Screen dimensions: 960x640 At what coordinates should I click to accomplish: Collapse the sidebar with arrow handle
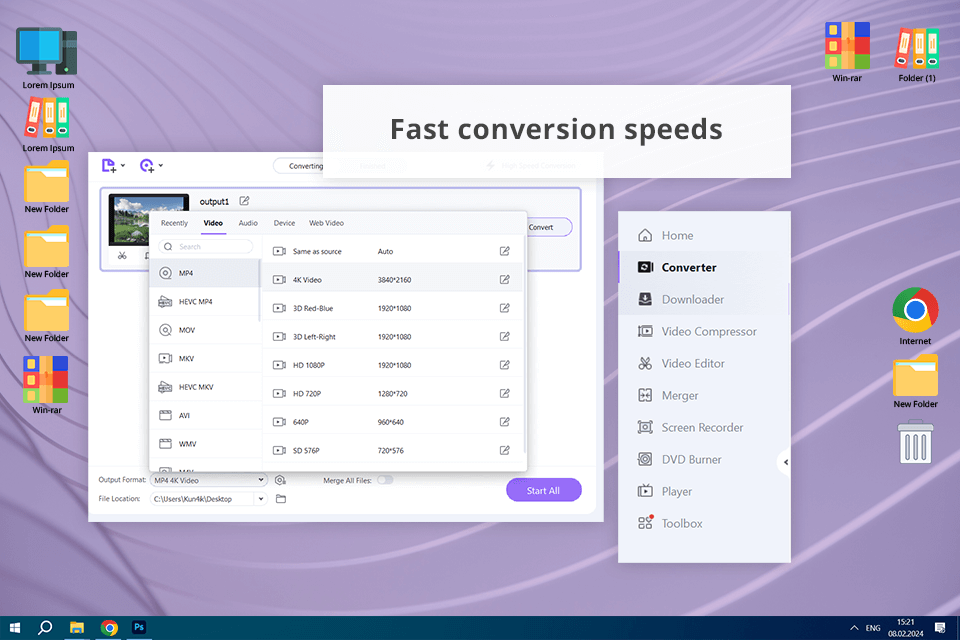(x=785, y=462)
